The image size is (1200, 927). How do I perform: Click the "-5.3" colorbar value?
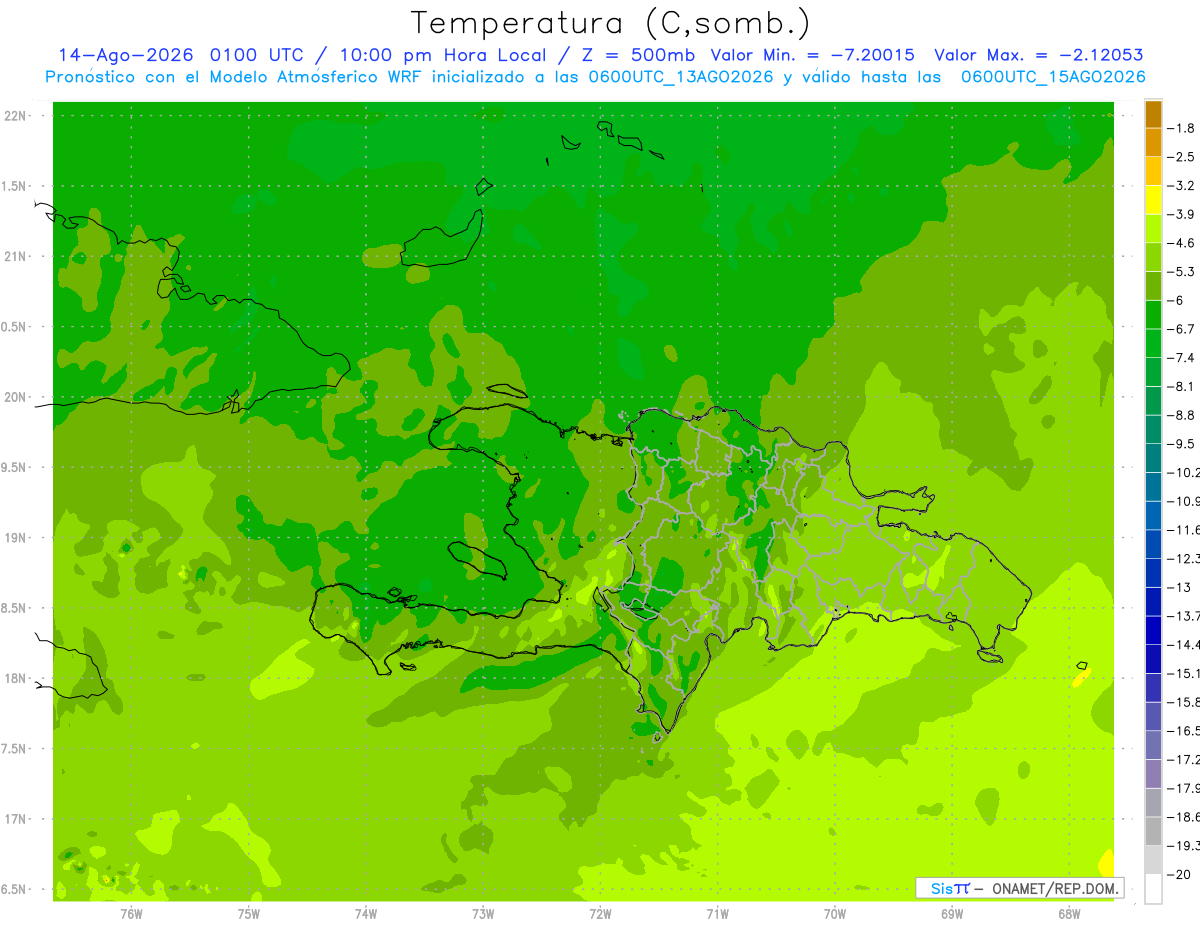[x=1181, y=271]
